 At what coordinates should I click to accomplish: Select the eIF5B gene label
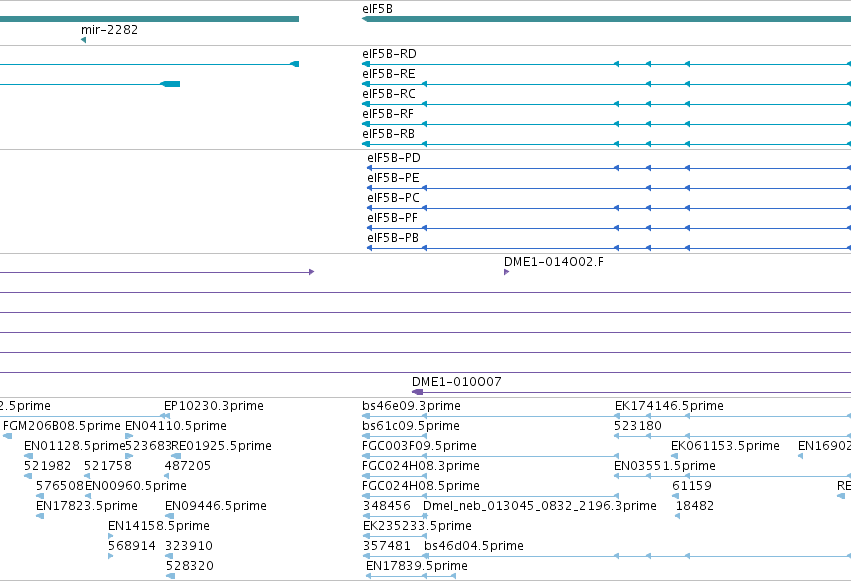pyautogui.click(x=377, y=9)
